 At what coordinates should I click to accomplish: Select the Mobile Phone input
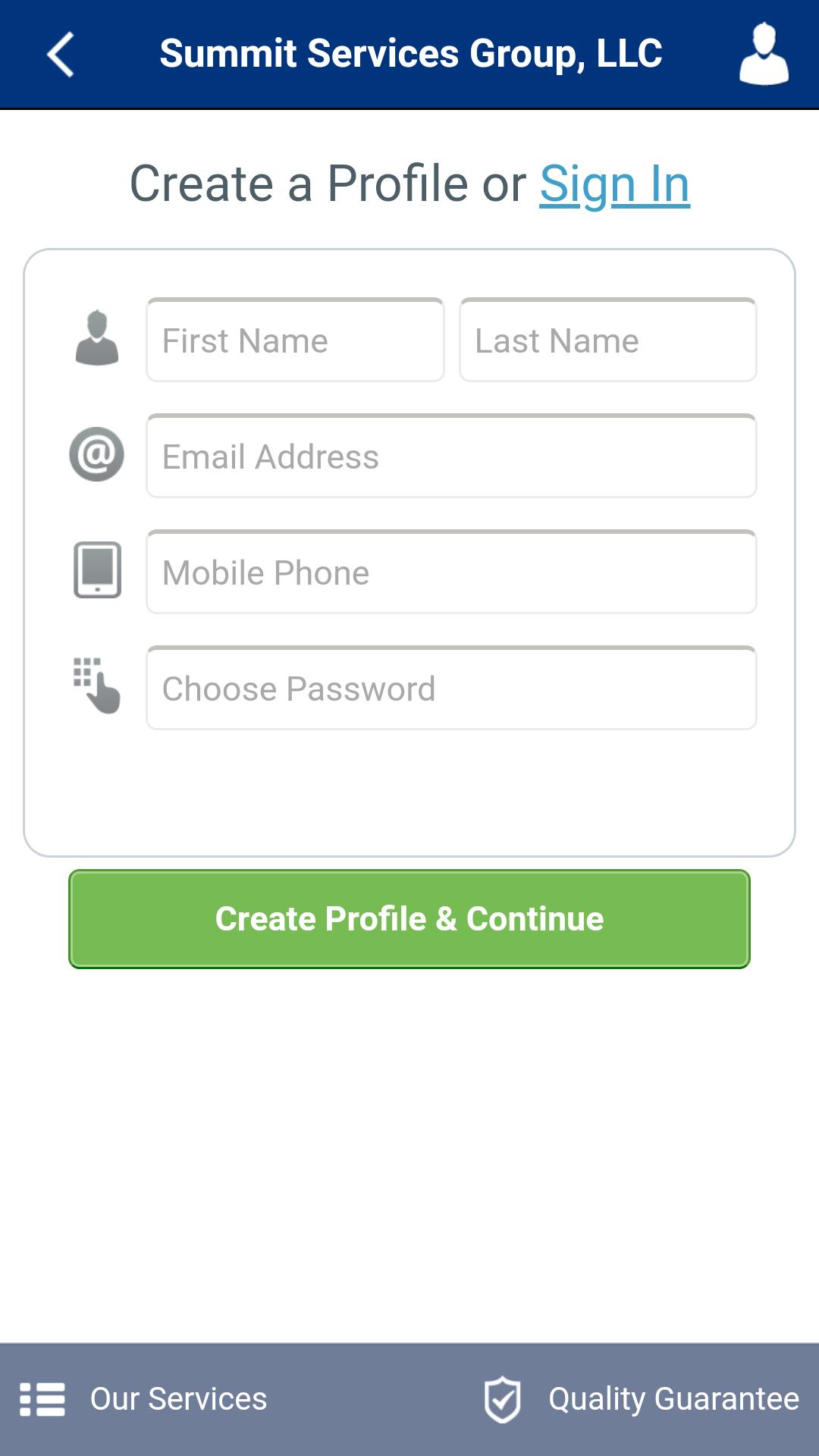point(451,572)
